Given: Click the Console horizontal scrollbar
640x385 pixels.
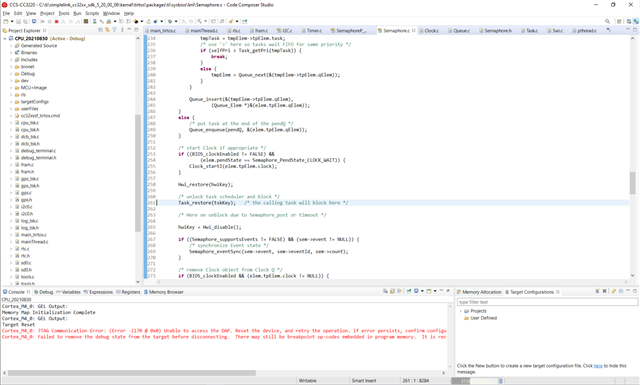Looking at the screenshot, I should click(x=132, y=373).
